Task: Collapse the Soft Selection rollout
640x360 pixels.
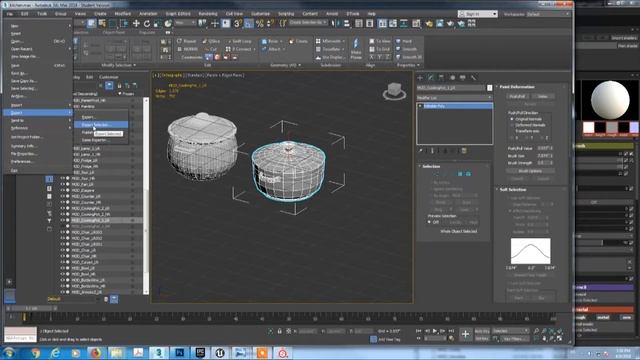Action: (x=513, y=190)
